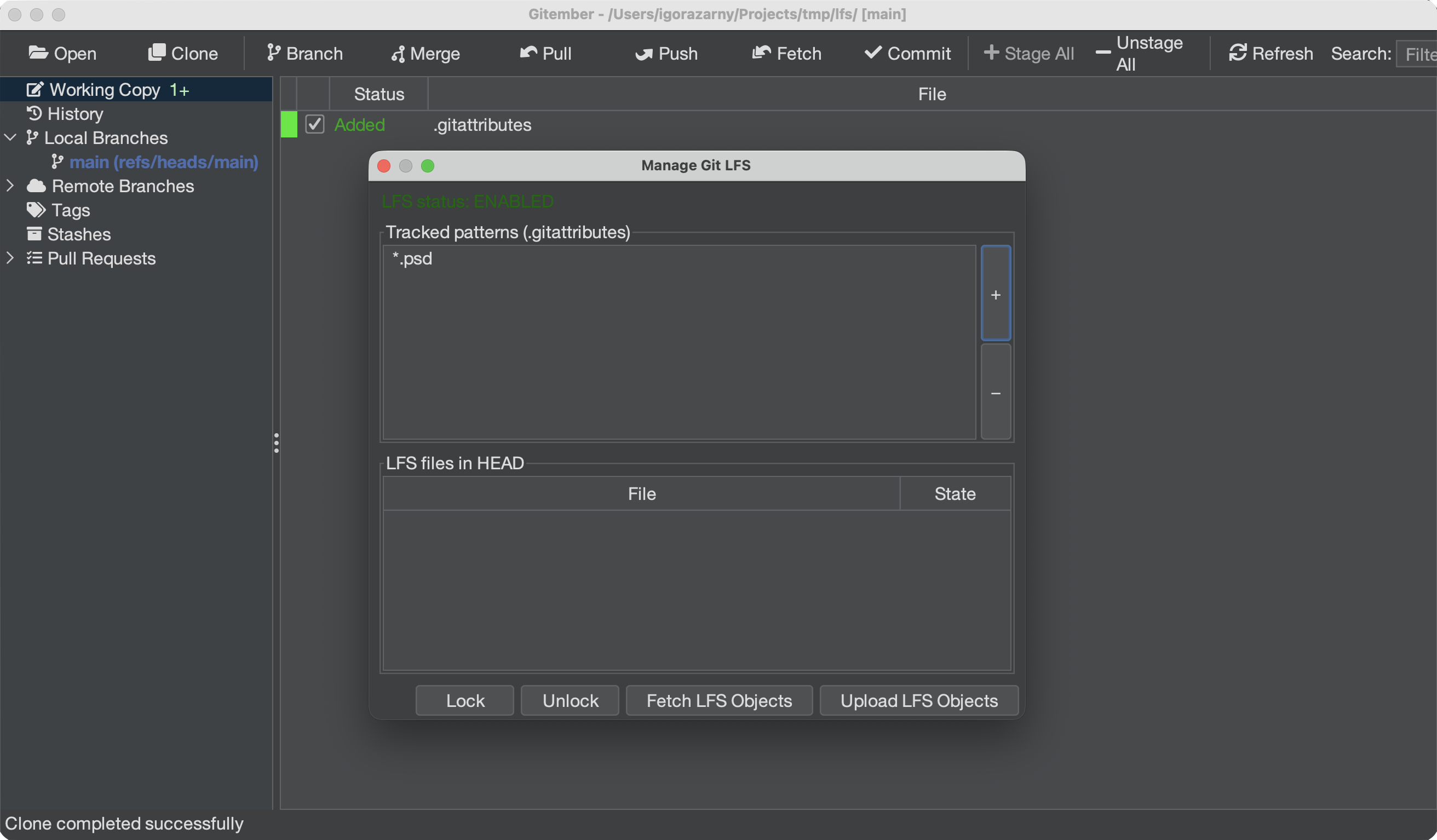Select the main (refs/heads/main) branch
Image resolution: width=1437 pixels, height=840 pixels.
pos(155,162)
